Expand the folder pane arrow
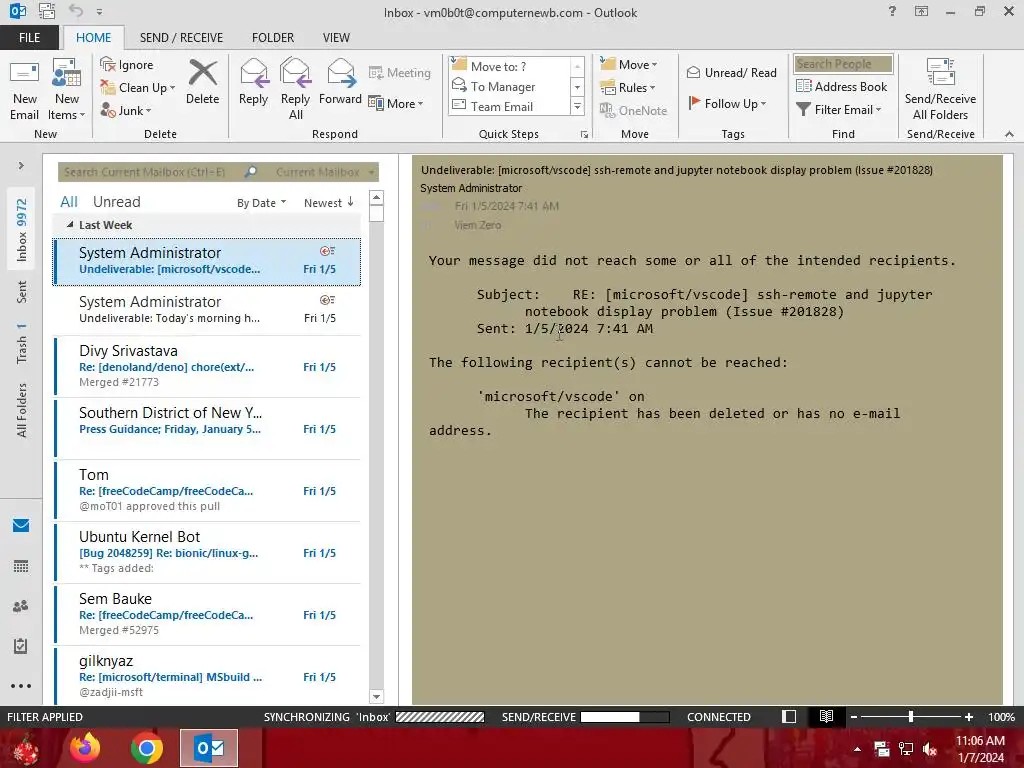Viewport: 1024px width, 768px height. [x=21, y=165]
